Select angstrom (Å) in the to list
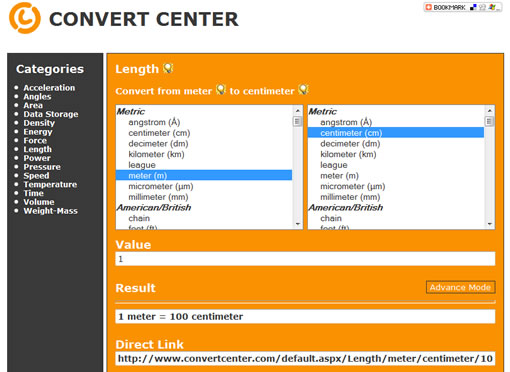Image resolution: width=510 pixels, height=372 pixels. [x=396, y=122]
